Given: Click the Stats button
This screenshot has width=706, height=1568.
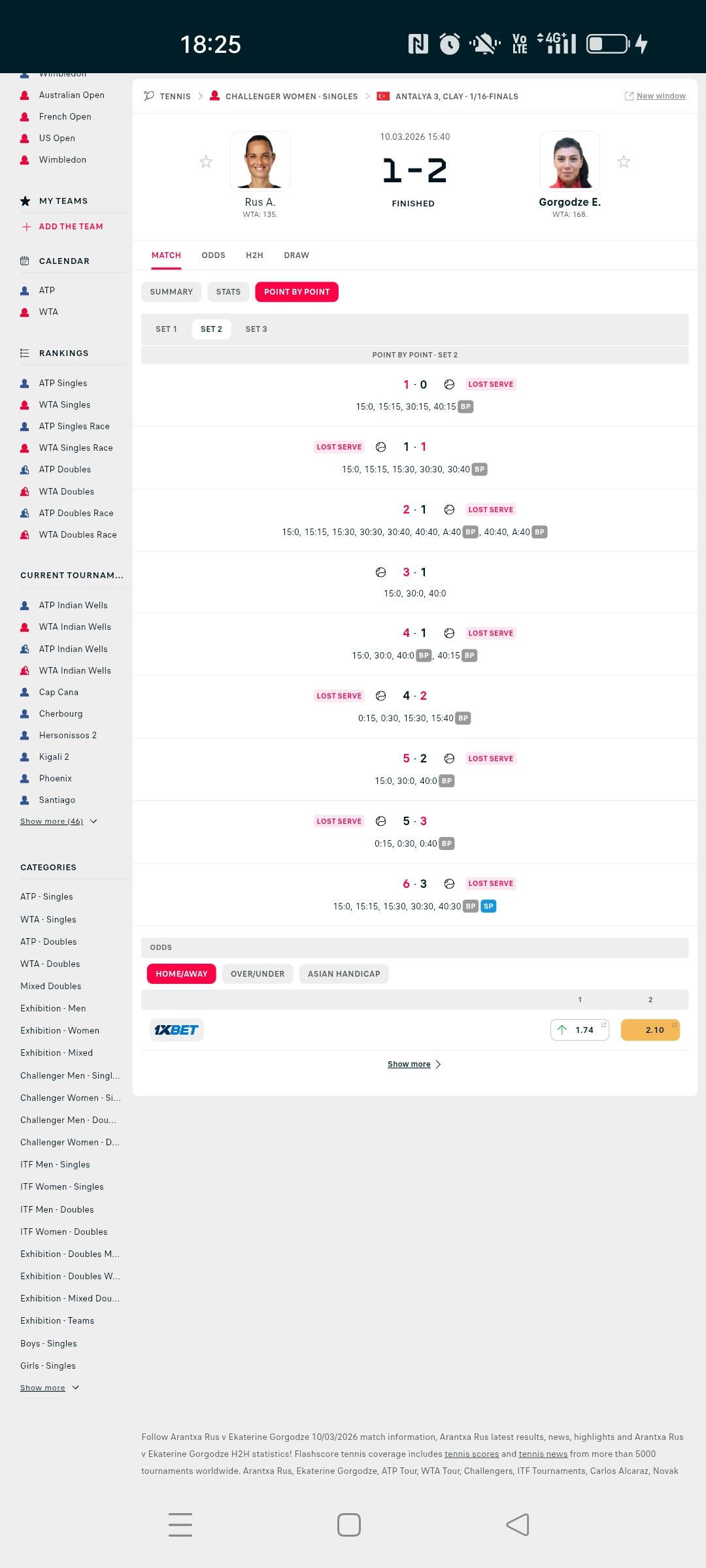Looking at the screenshot, I should click(x=228, y=292).
